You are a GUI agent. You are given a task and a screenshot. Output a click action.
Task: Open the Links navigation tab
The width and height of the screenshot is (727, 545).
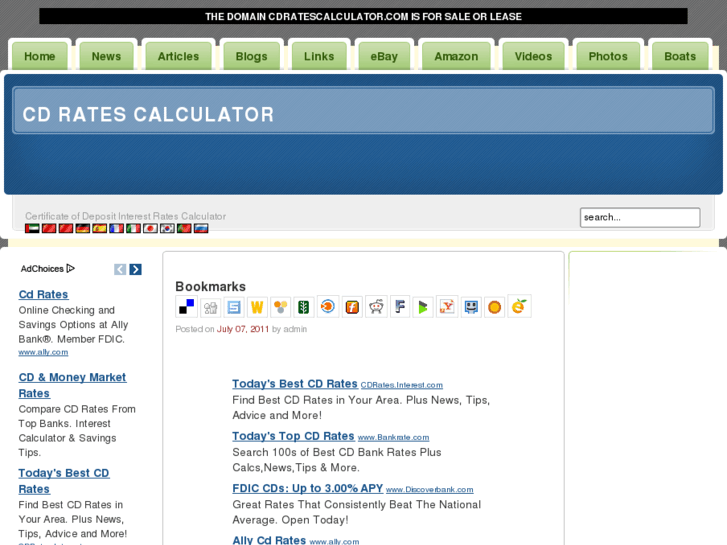(319, 56)
